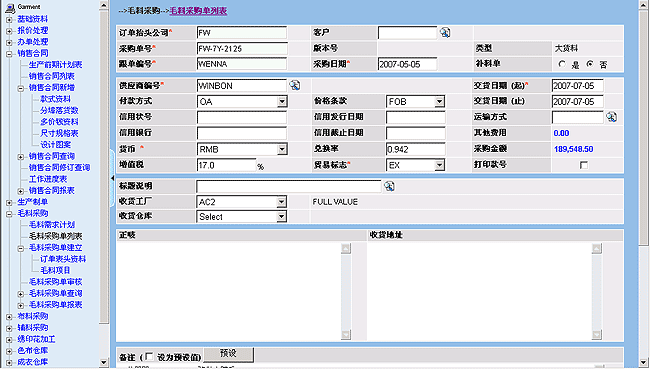Expand the 色布仓库 tree node

click(x=9, y=351)
